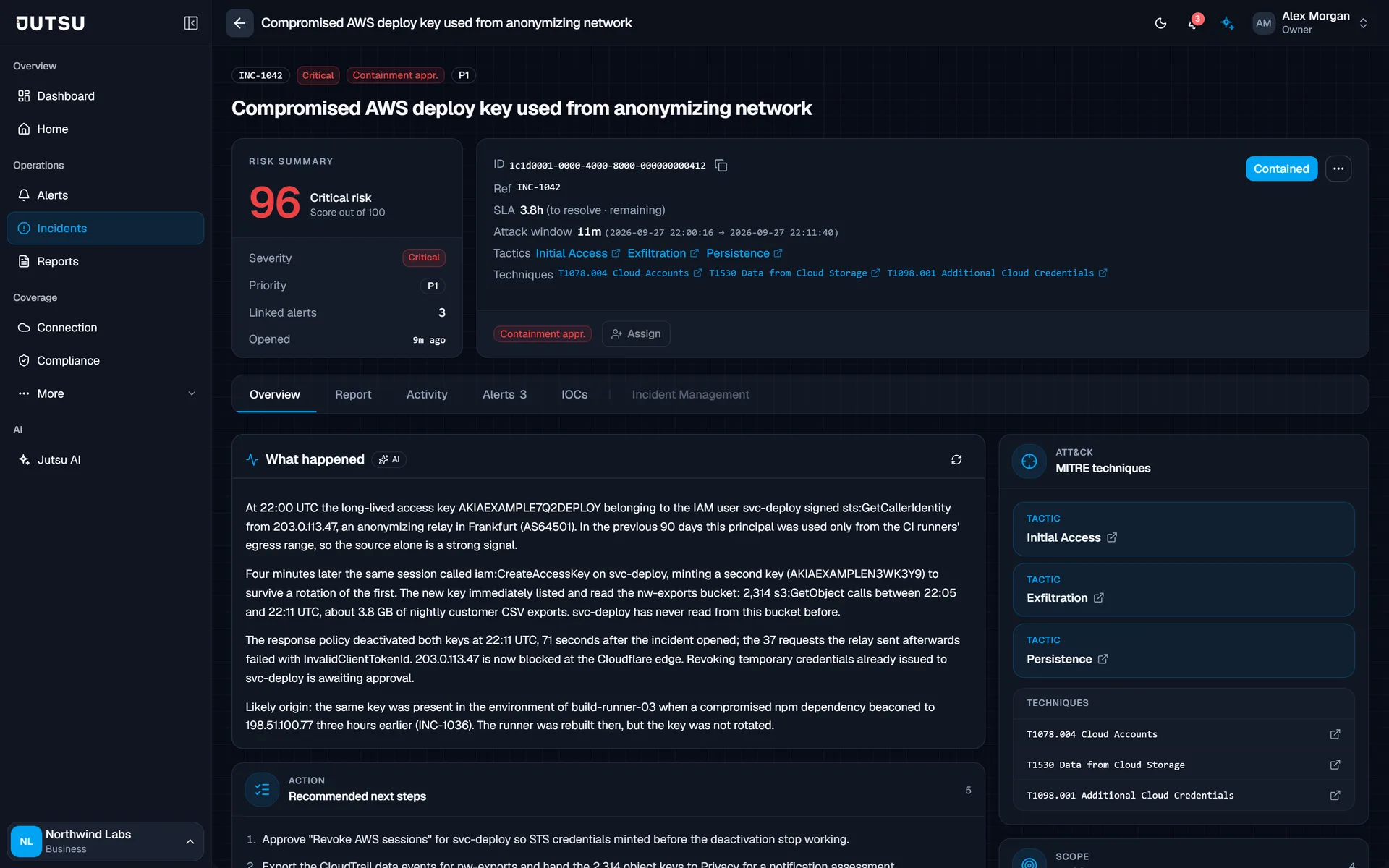Click the JUTSU logo
Image resolution: width=1389 pixels, height=868 pixels.
51,23
